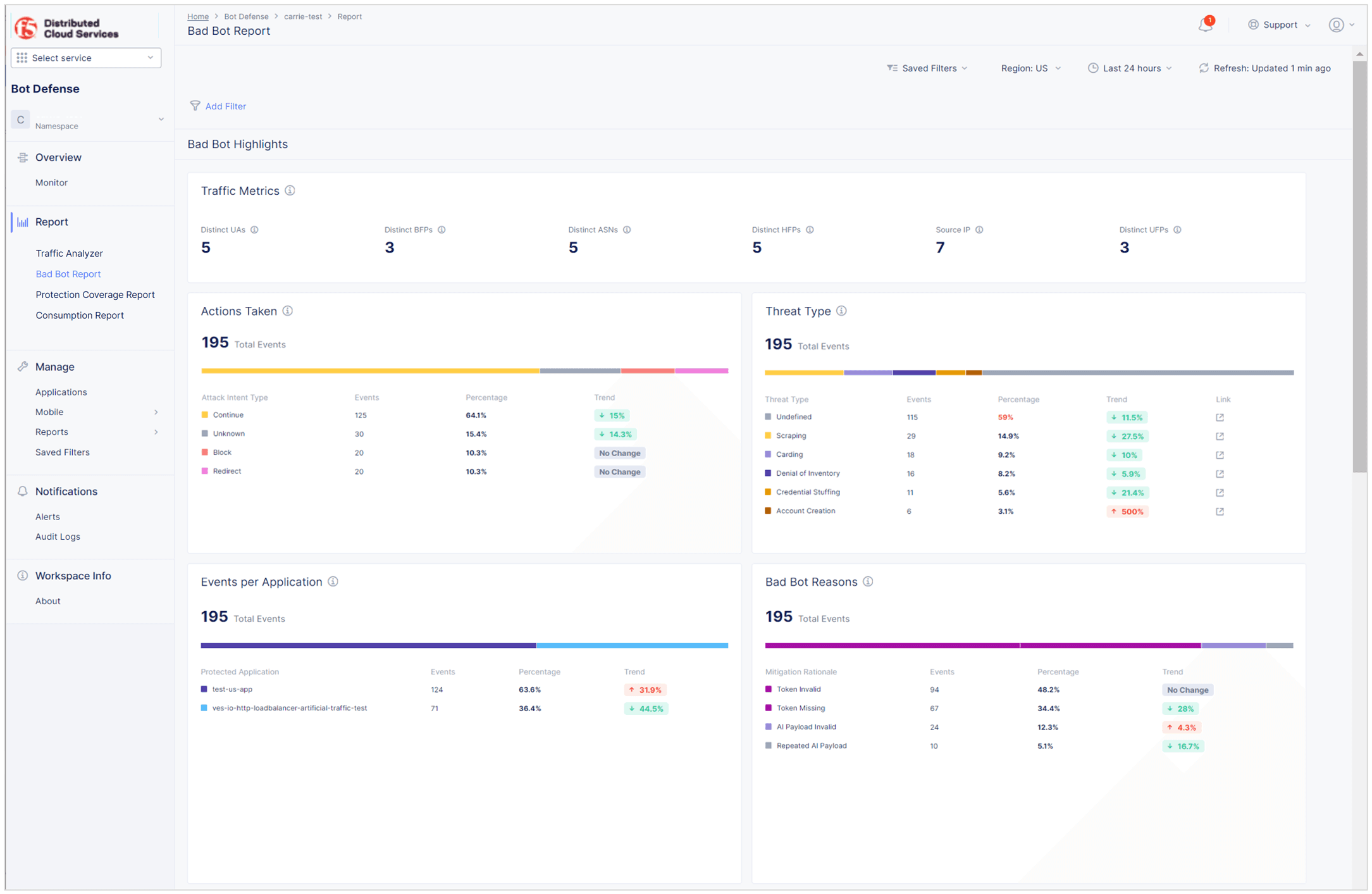
Task: Click the refresh icon beside Updated text
Action: coord(1203,68)
